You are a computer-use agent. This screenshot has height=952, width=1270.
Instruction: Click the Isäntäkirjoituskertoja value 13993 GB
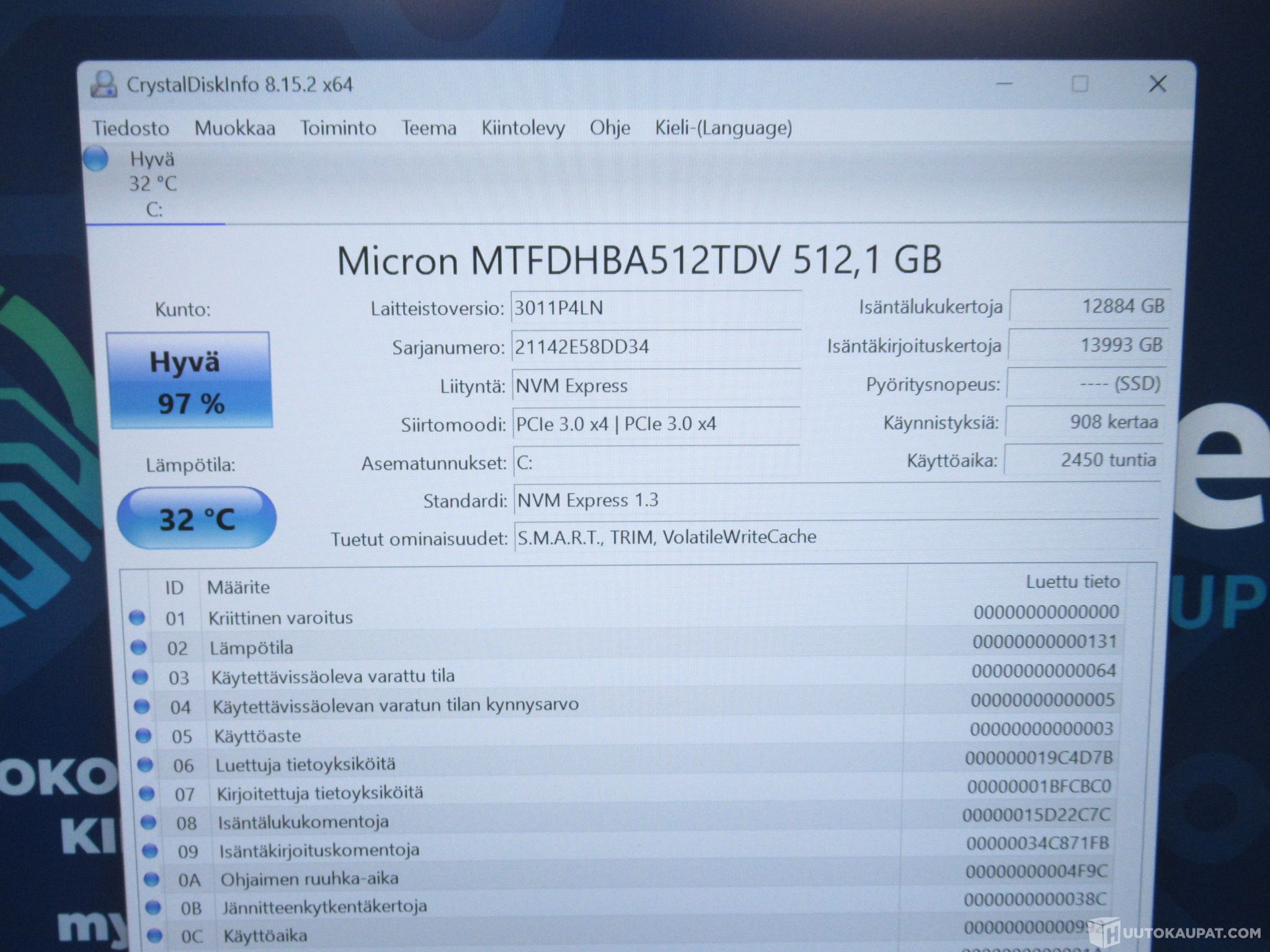(x=1088, y=345)
